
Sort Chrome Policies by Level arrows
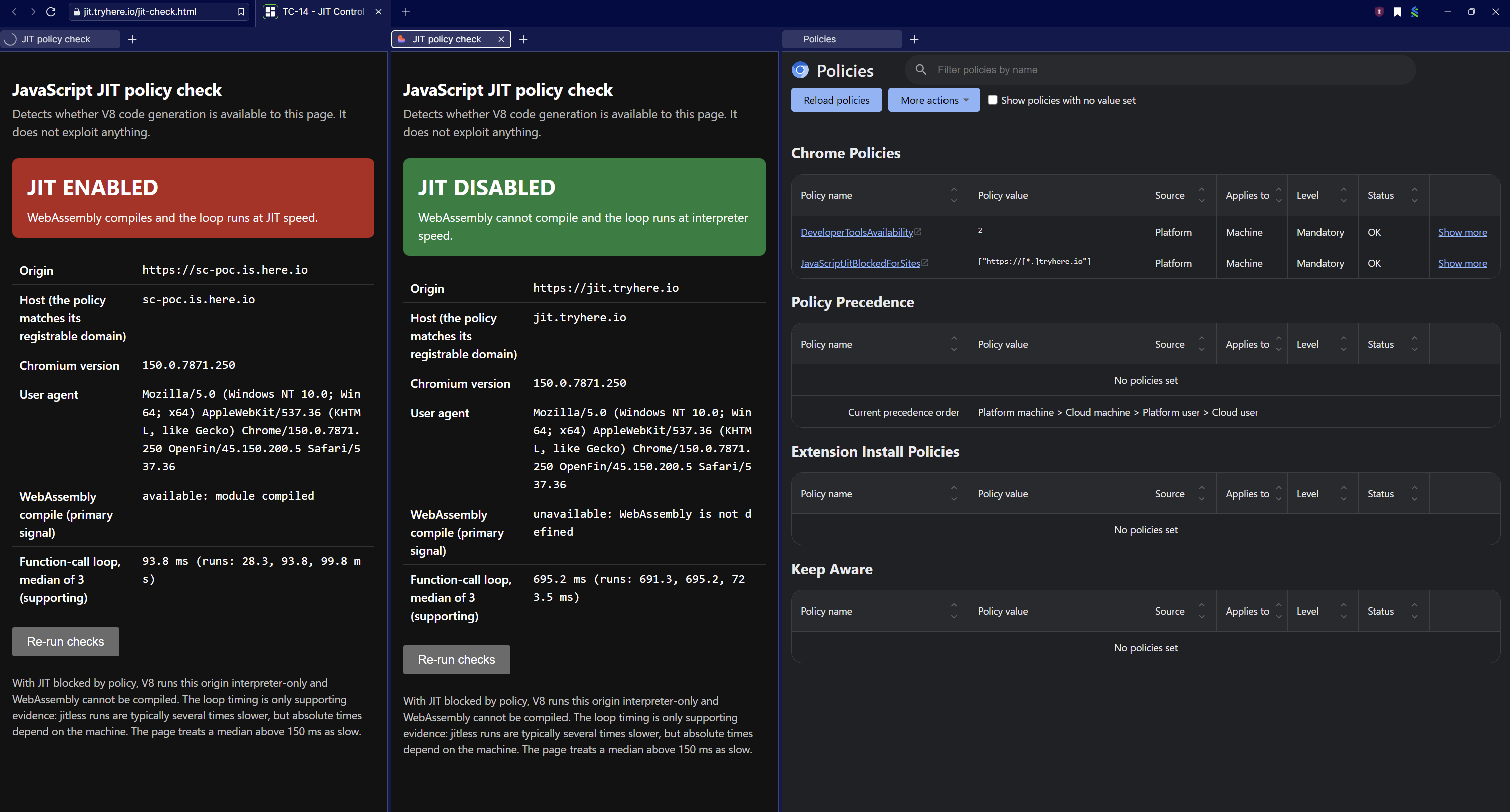[1344, 195]
